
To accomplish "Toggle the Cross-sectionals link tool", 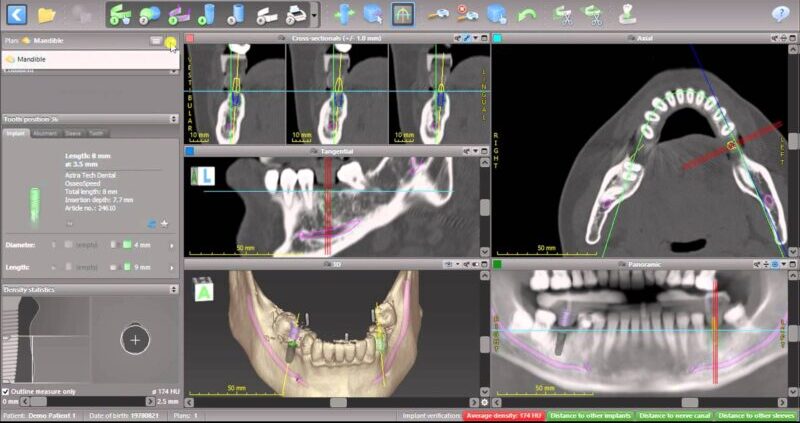I will [x=467, y=38].
